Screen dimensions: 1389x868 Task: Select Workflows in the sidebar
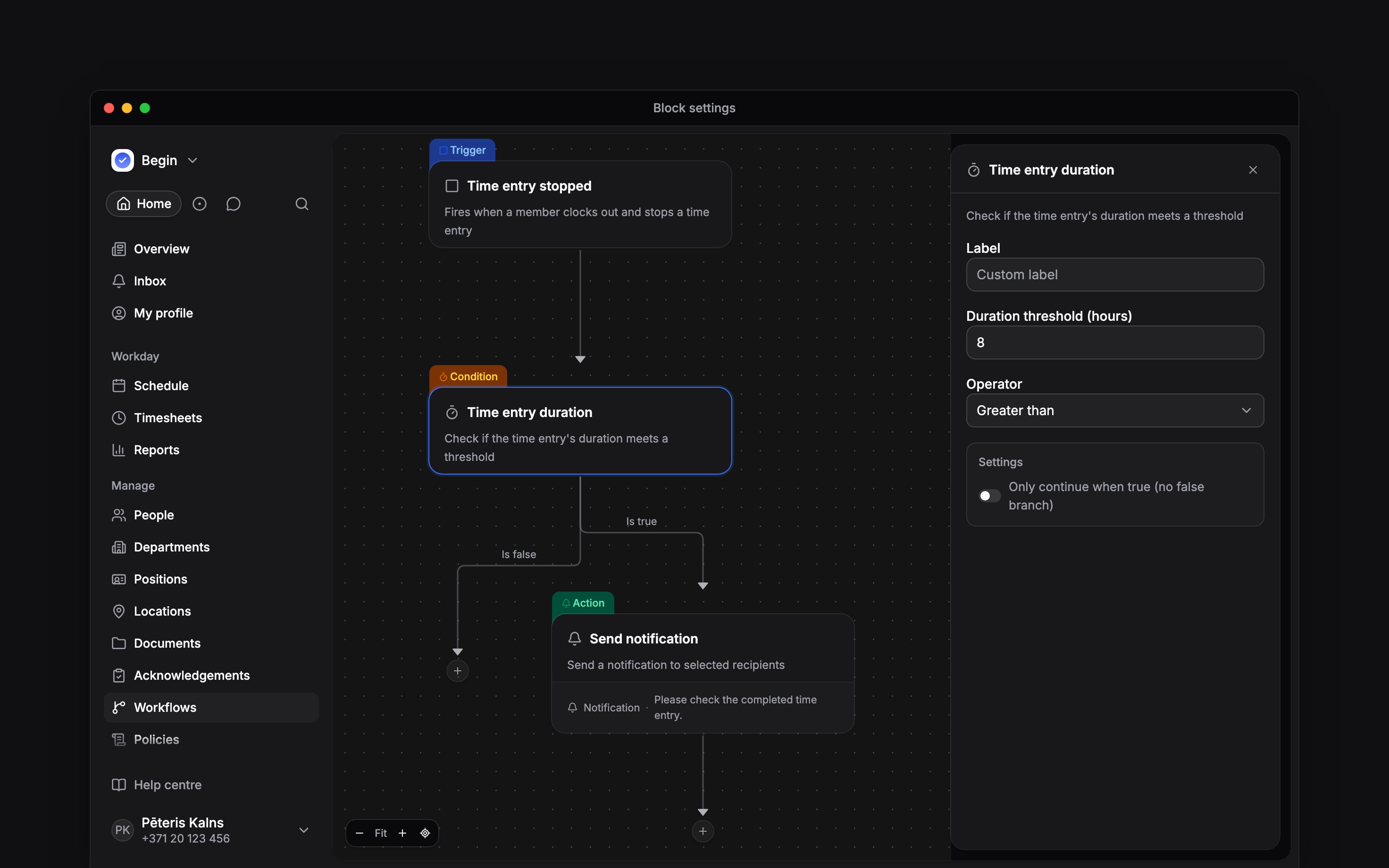(x=211, y=708)
